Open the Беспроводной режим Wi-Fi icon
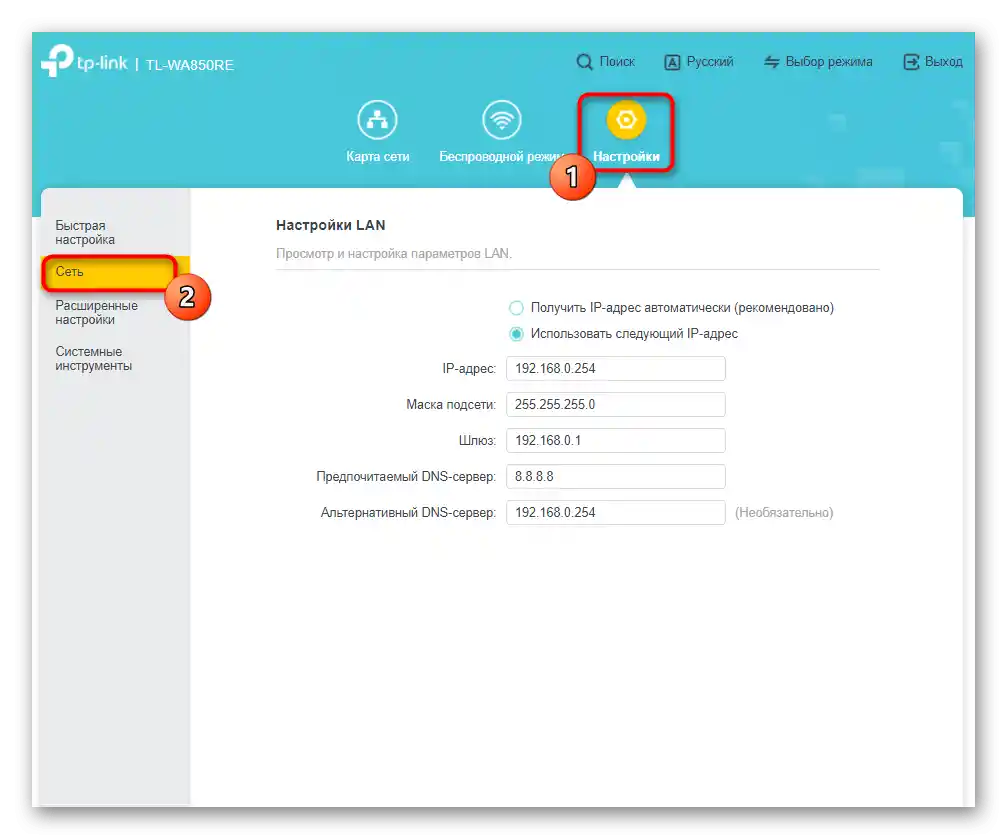Screen dimensions: 1007x839 click(x=502, y=119)
